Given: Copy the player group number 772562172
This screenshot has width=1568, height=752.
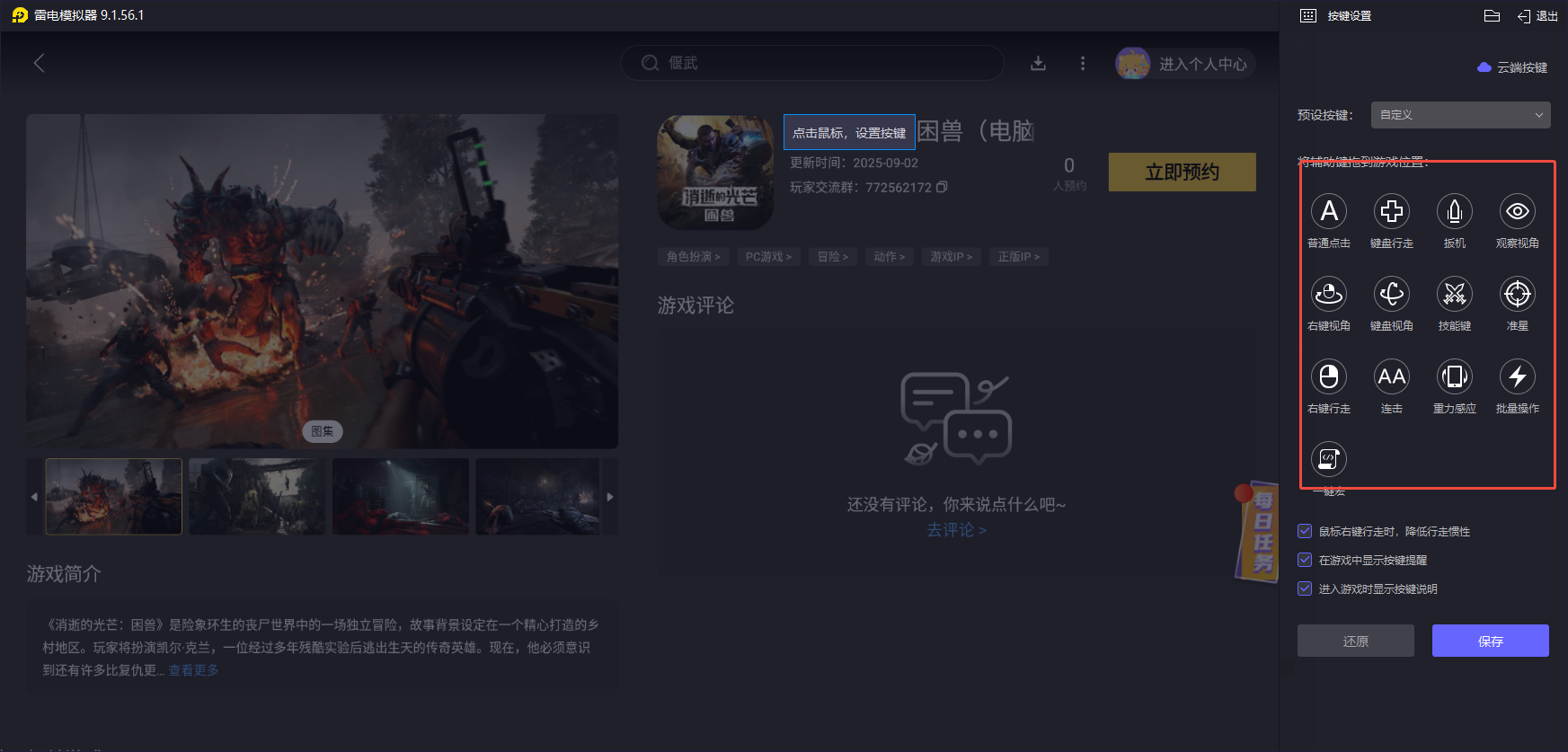Looking at the screenshot, I should (x=942, y=187).
